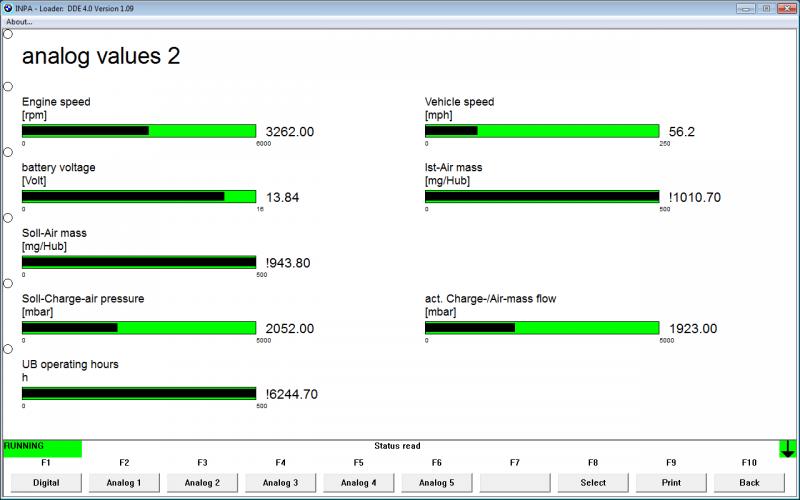Viewport: 800px width, 500px height.
Task: Switch to the Digital values screen
Action: click(x=46, y=482)
